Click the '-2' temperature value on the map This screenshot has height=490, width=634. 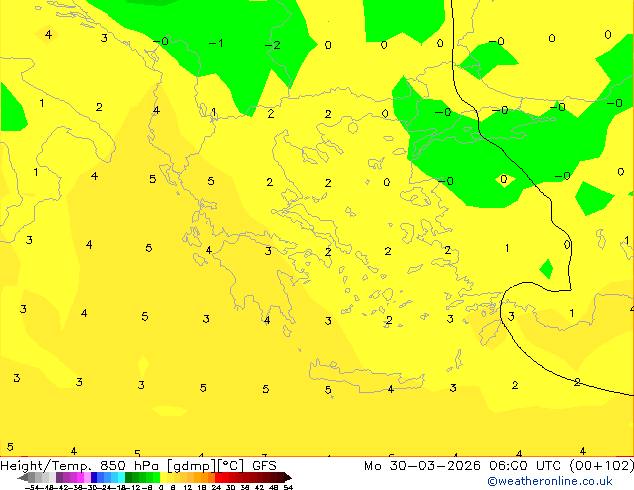273,45
